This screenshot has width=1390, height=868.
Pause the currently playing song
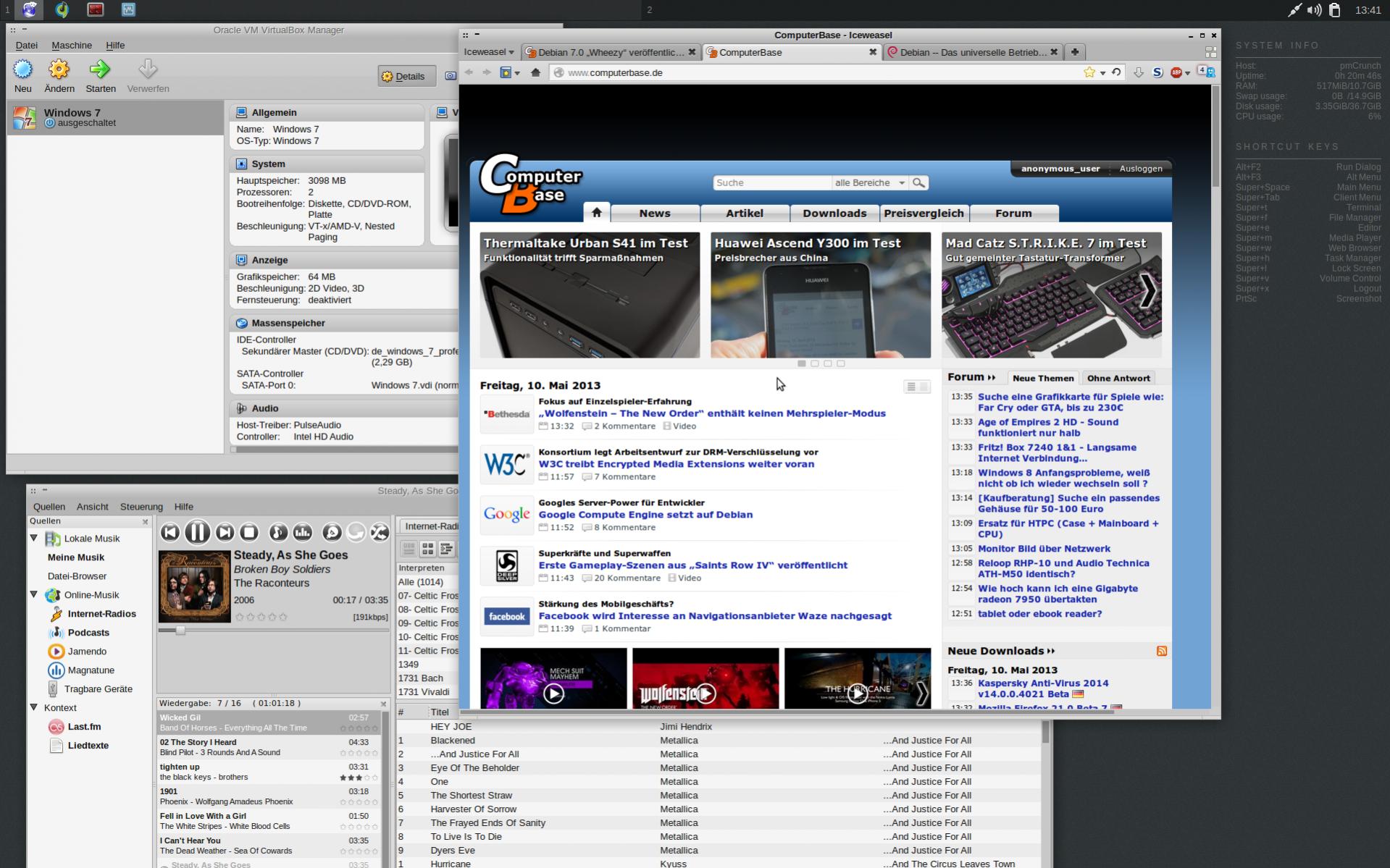point(197,533)
